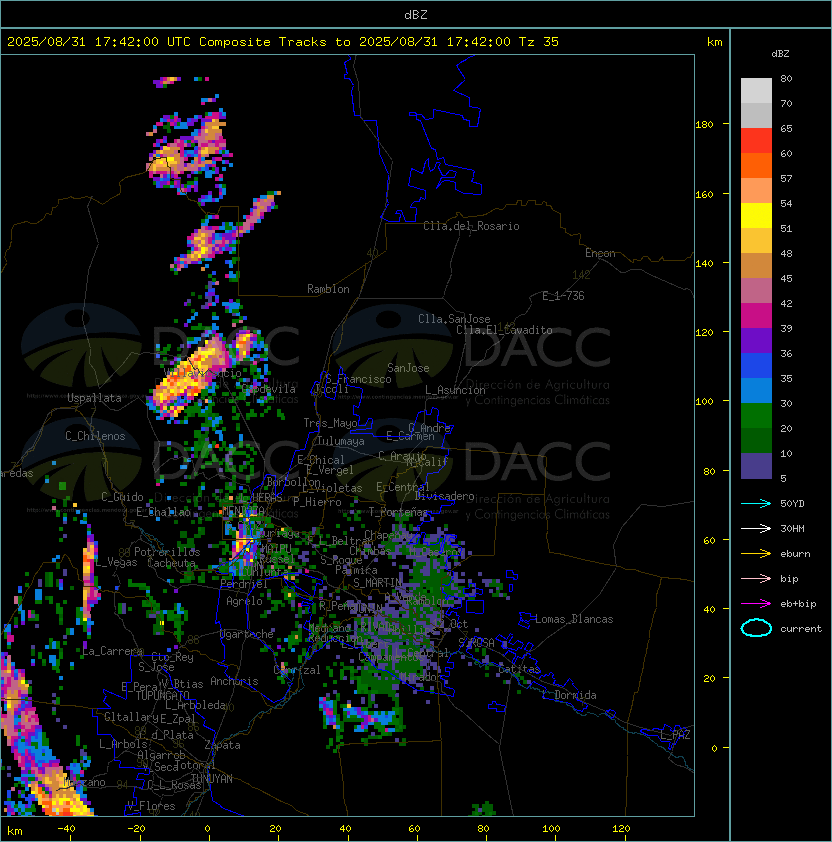Click the 'Tulumaya' map label
This screenshot has height=842, width=832.
click(x=341, y=441)
